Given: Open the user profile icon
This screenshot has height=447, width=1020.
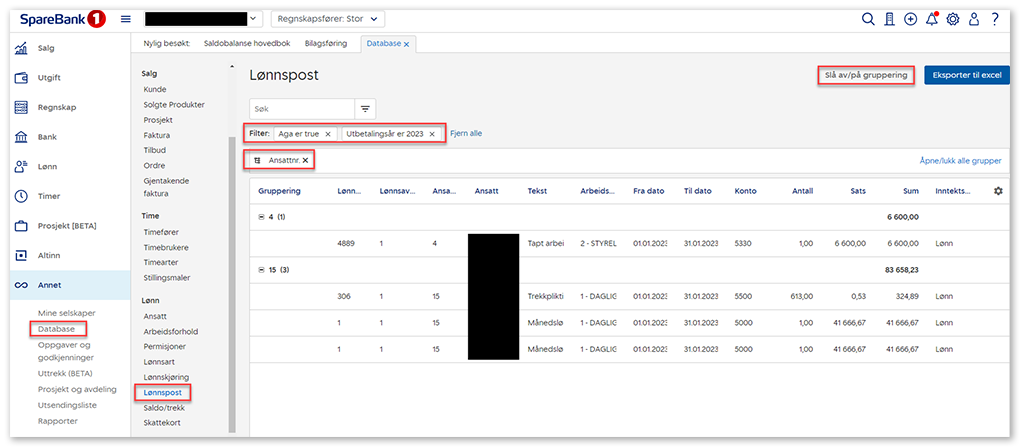Looking at the screenshot, I should [x=974, y=19].
